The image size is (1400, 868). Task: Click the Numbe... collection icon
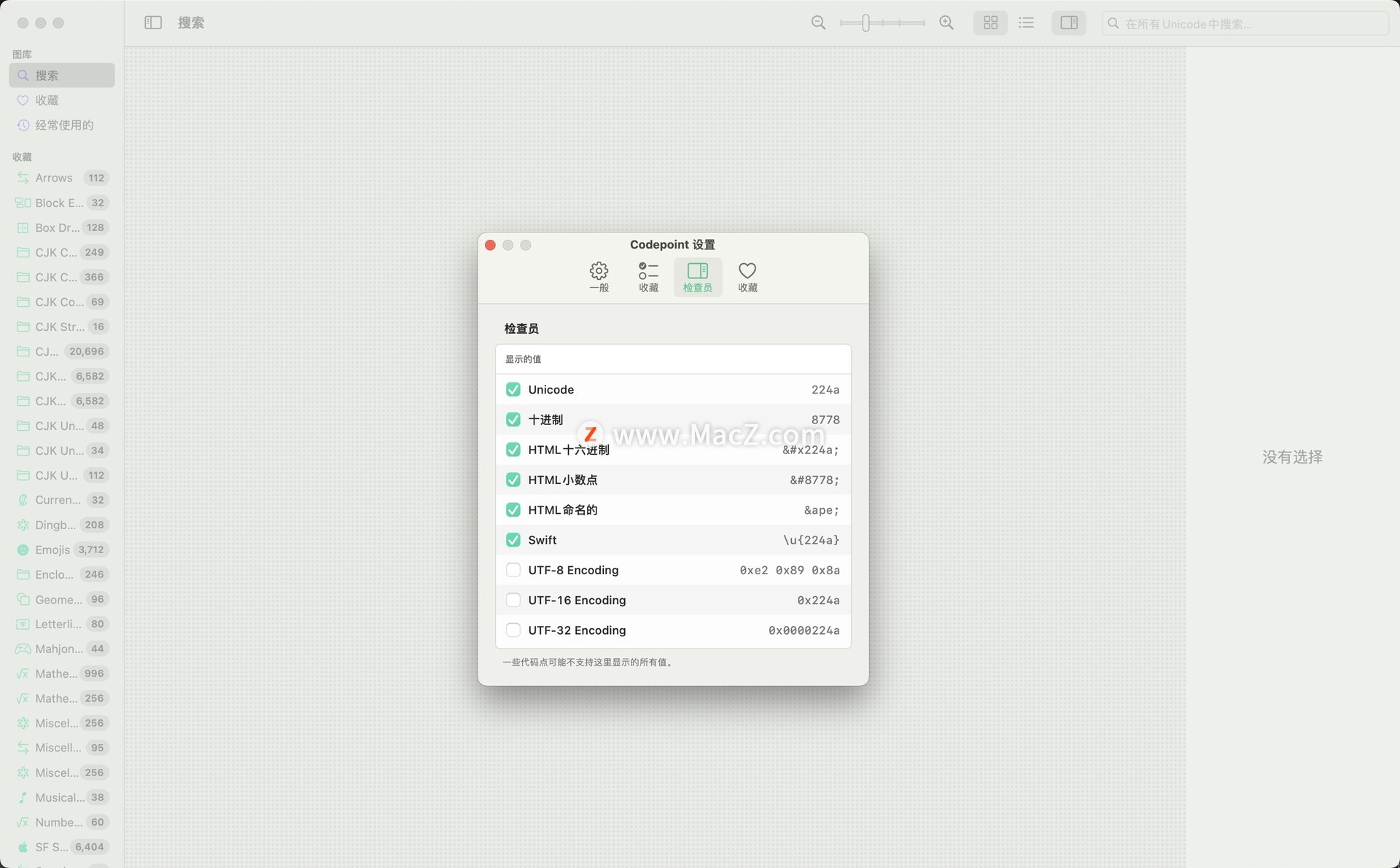click(23, 822)
